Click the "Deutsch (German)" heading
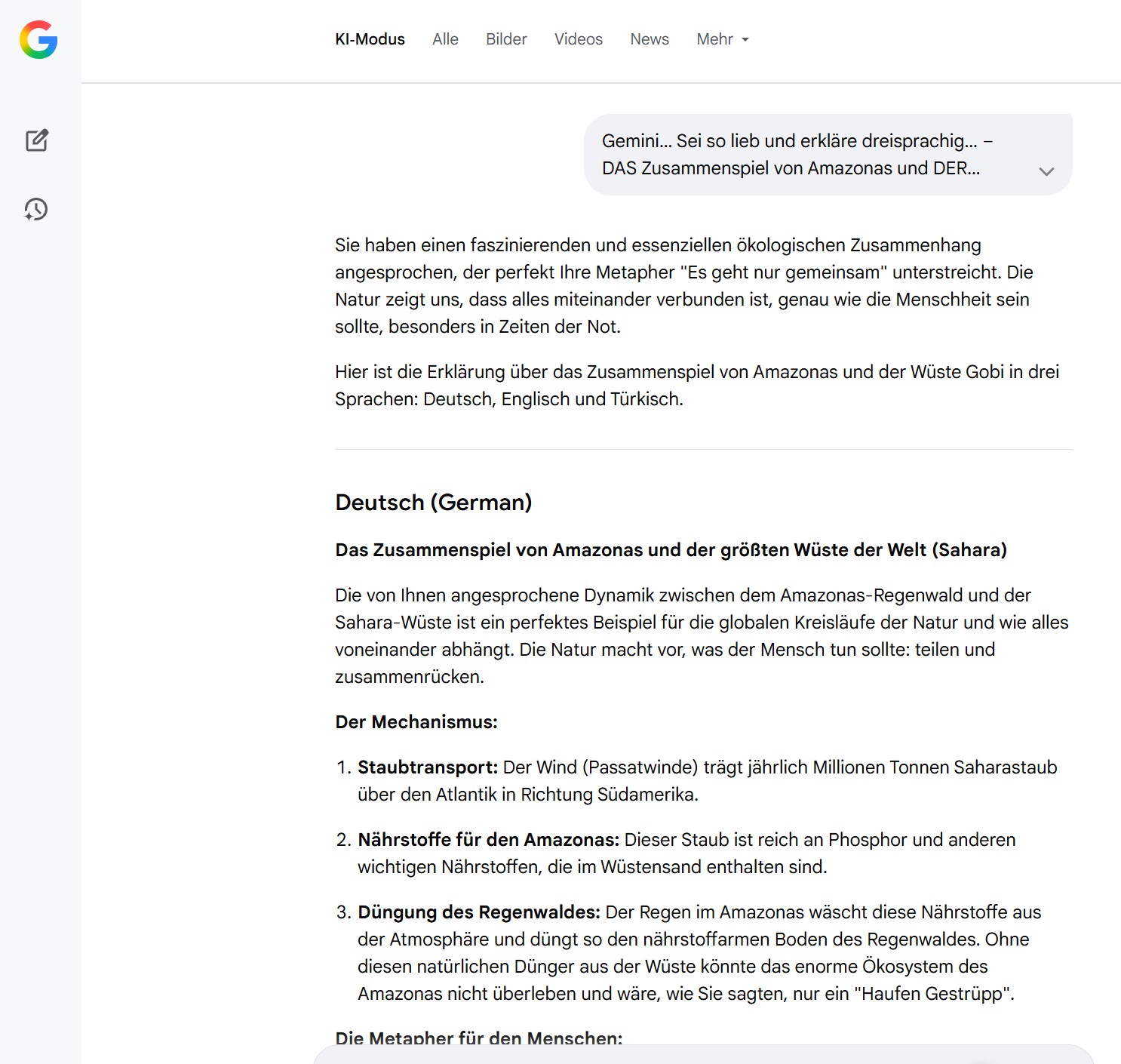The image size is (1121, 1064). click(x=434, y=503)
